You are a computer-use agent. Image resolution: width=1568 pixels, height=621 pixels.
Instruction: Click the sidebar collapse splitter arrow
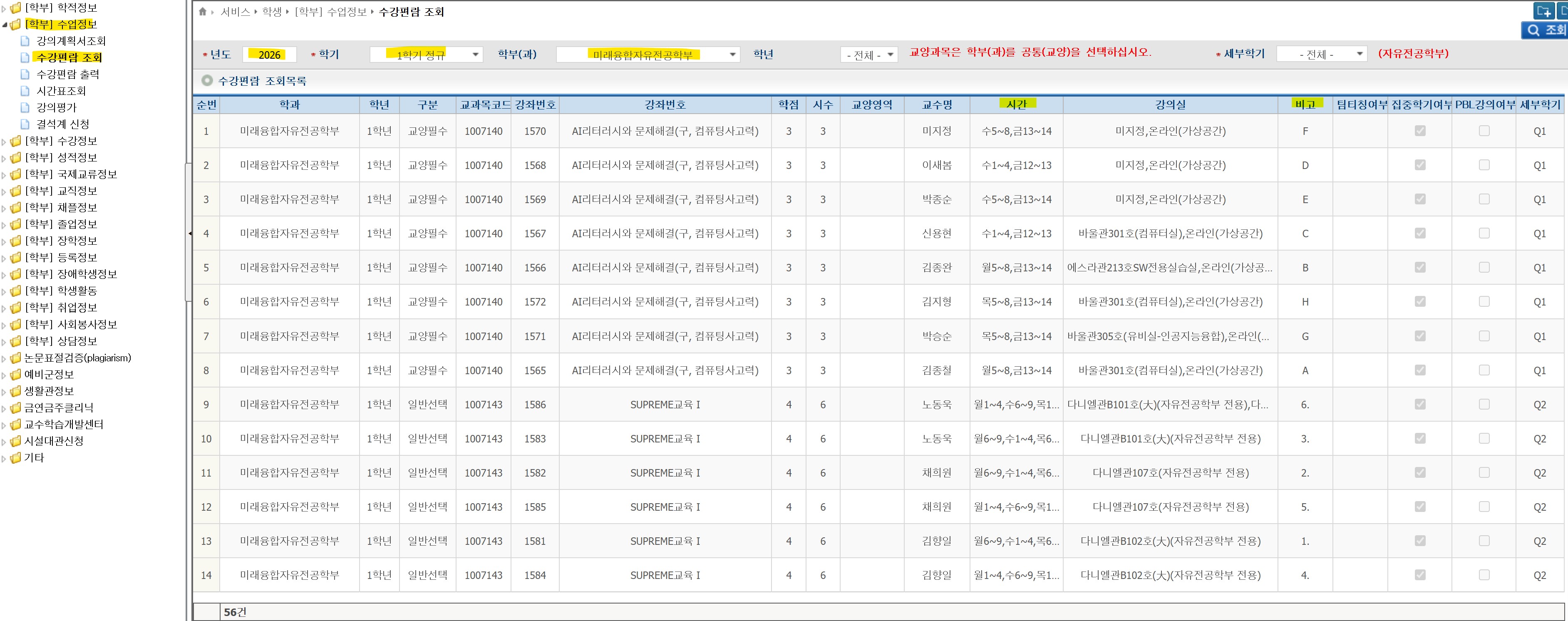coord(190,233)
